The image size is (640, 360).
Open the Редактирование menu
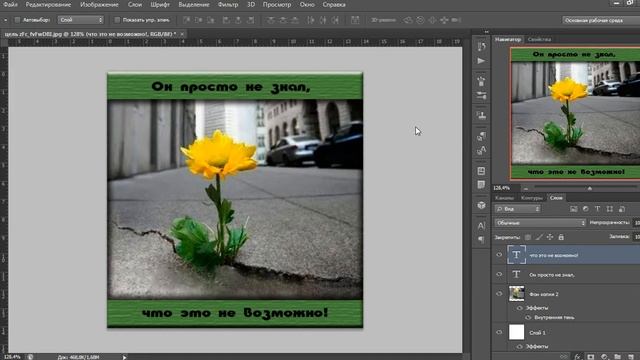[x=48, y=4]
